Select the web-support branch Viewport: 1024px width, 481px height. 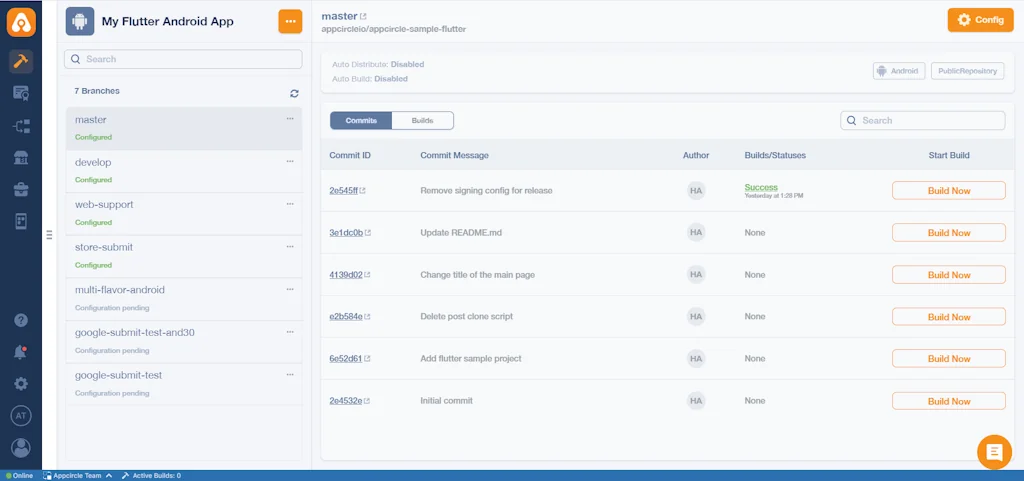(184, 213)
